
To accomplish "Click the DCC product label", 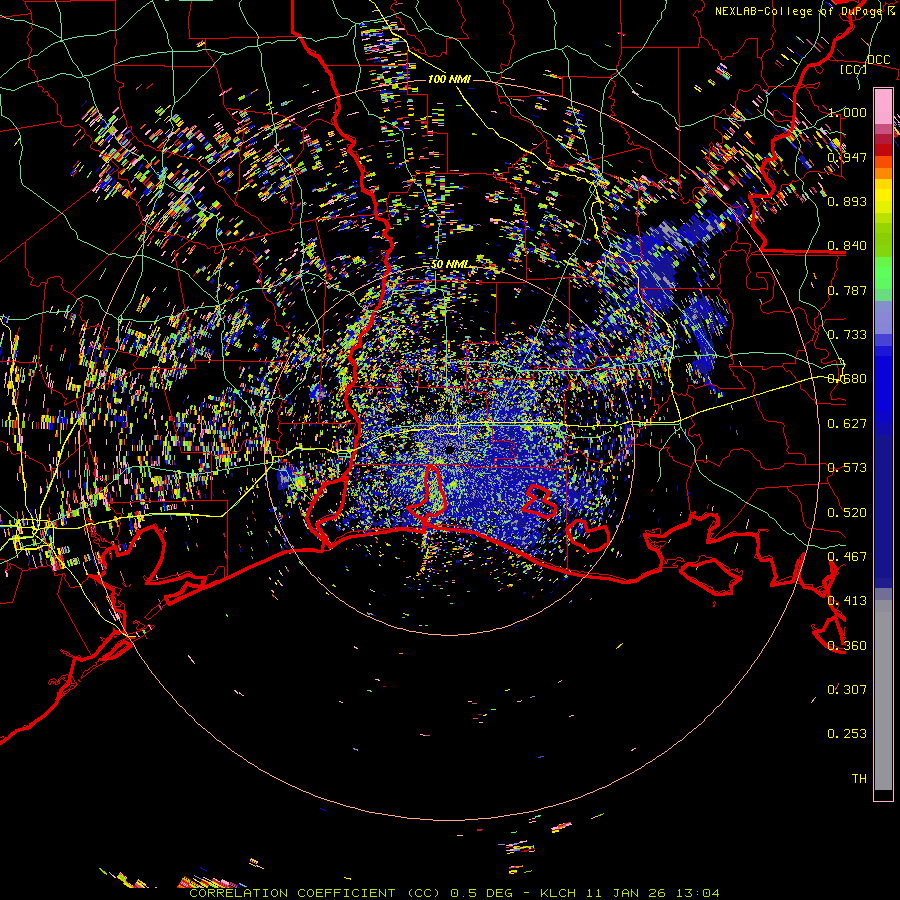I will coord(879,59).
